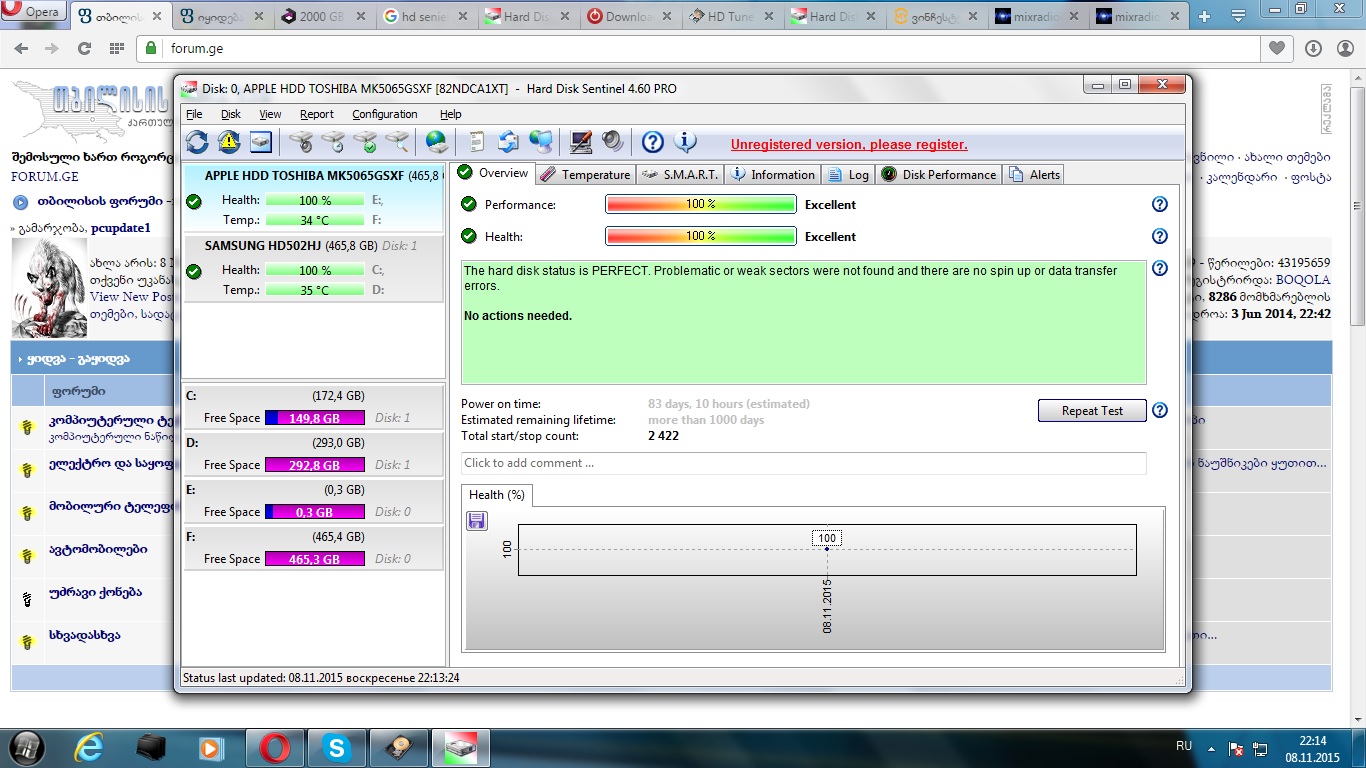Click Opera's back navigation arrow
The image size is (1366, 768).
point(21,48)
